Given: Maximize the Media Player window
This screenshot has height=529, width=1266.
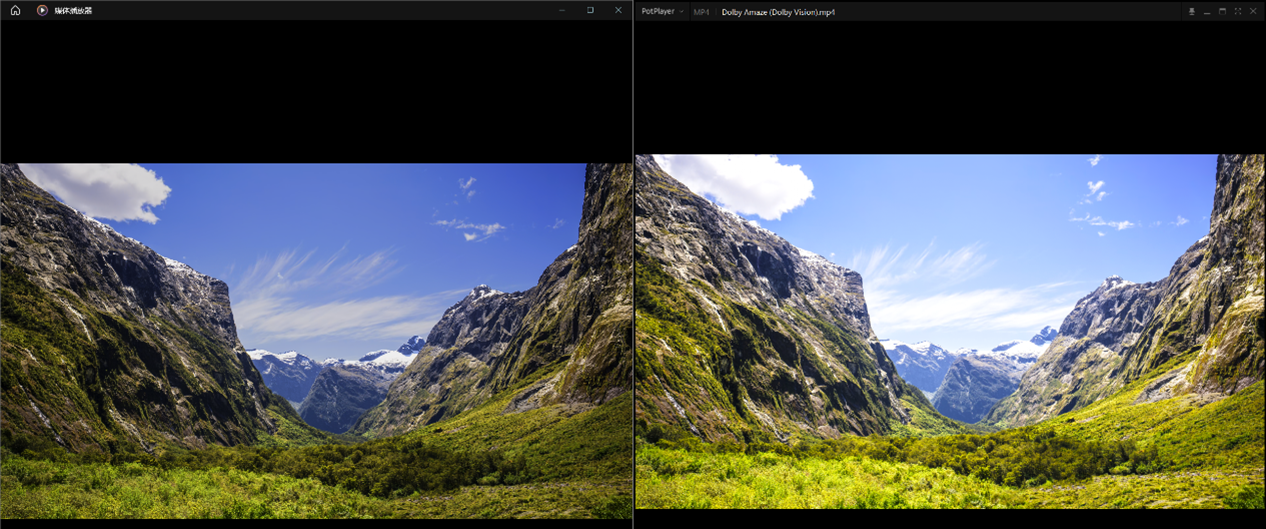Looking at the screenshot, I should pyautogui.click(x=590, y=10).
